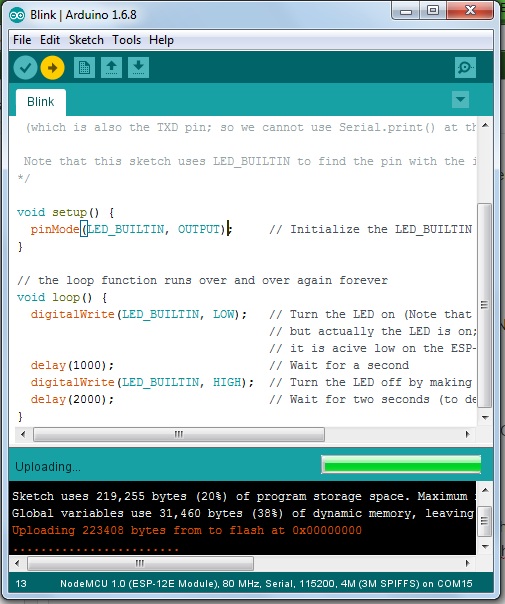505x604 pixels.
Task: Click the editor horizontal scrollbar thumb
Action: (x=179, y=435)
